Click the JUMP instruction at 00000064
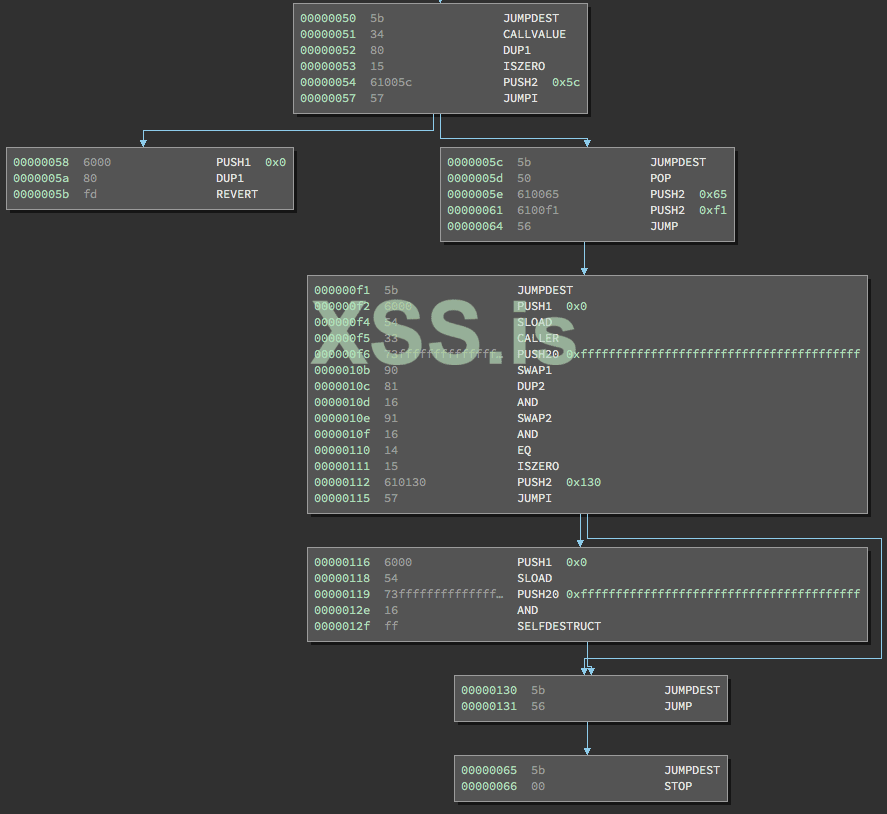887x814 pixels. tap(664, 226)
